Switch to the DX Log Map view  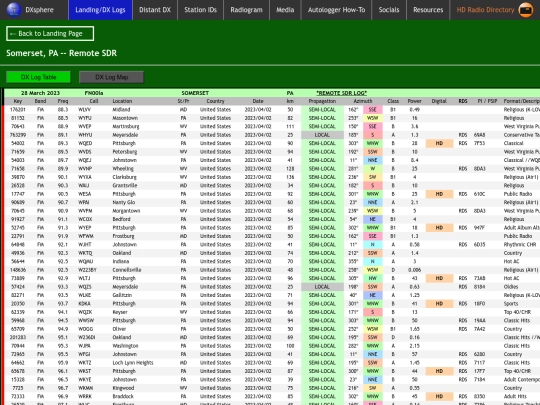(x=112, y=77)
